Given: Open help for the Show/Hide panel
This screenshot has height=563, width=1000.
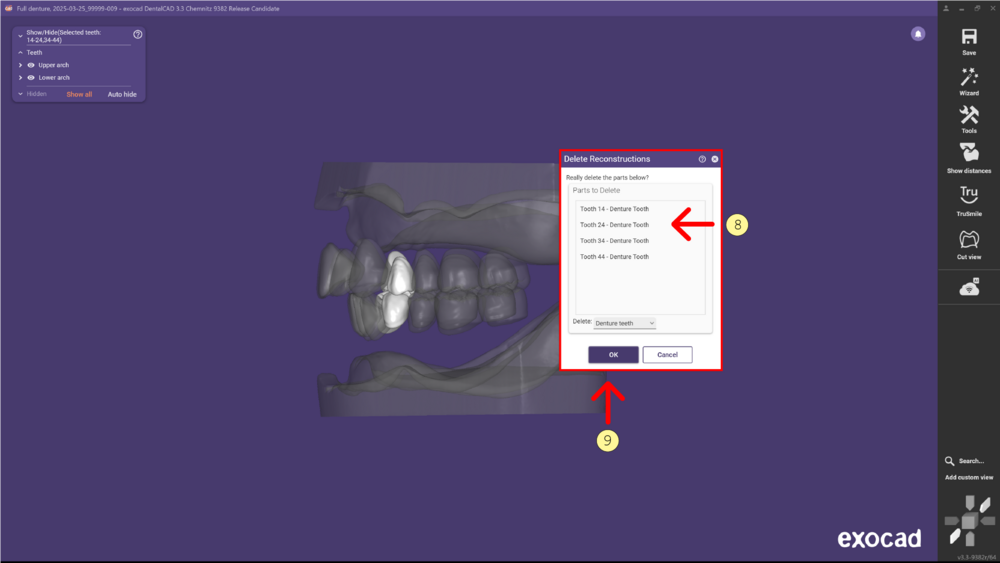Looking at the screenshot, I should point(138,34).
